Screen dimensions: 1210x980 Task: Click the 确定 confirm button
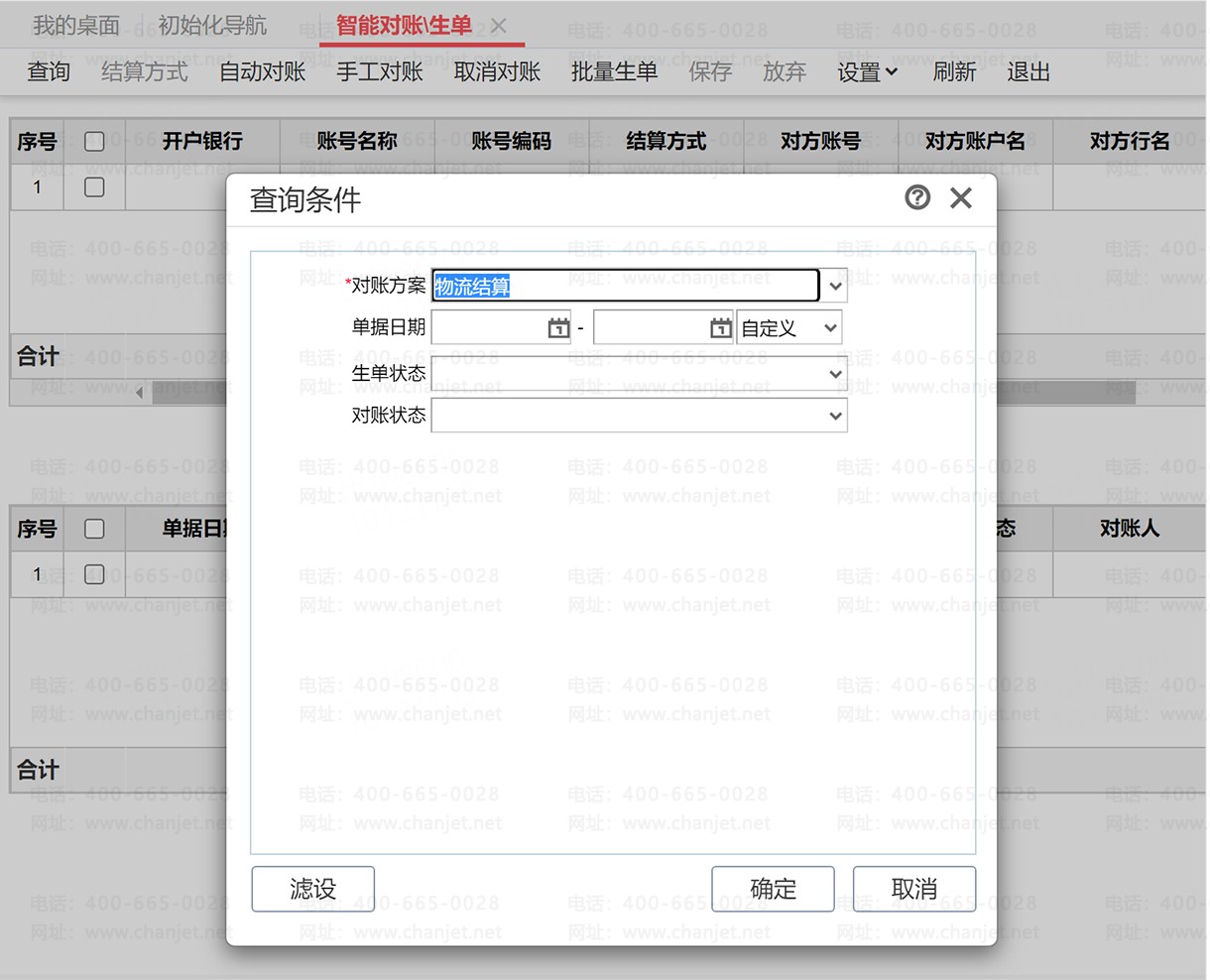pyautogui.click(x=773, y=889)
